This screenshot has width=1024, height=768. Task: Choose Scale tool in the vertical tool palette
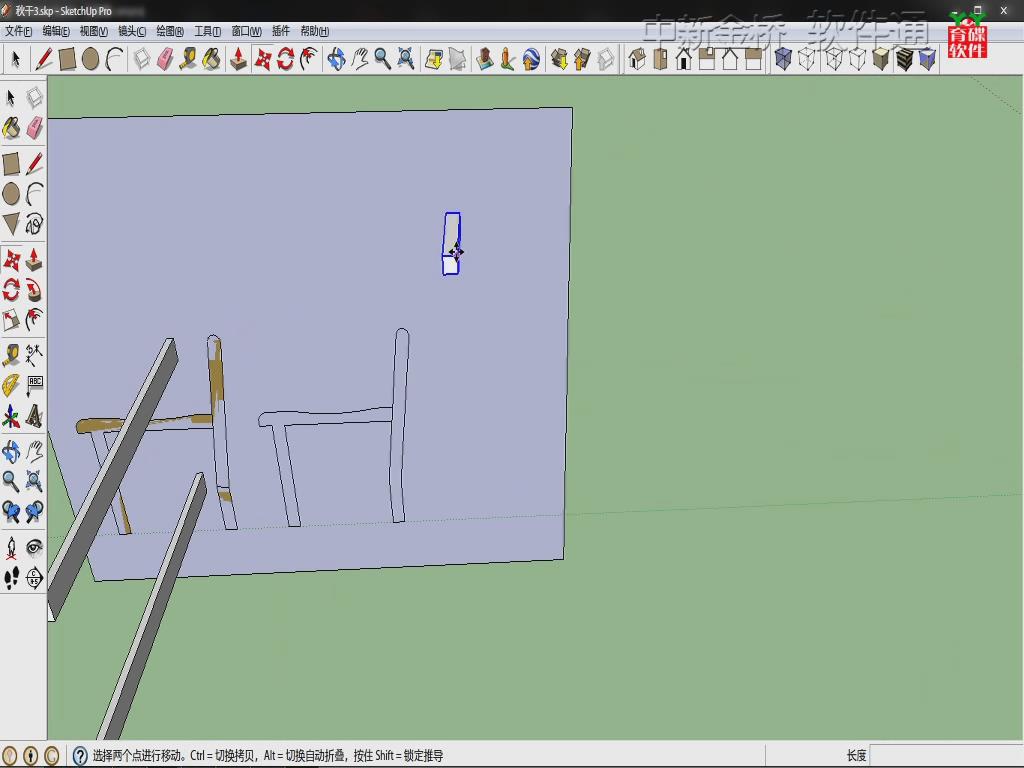(x=11, y=320)
